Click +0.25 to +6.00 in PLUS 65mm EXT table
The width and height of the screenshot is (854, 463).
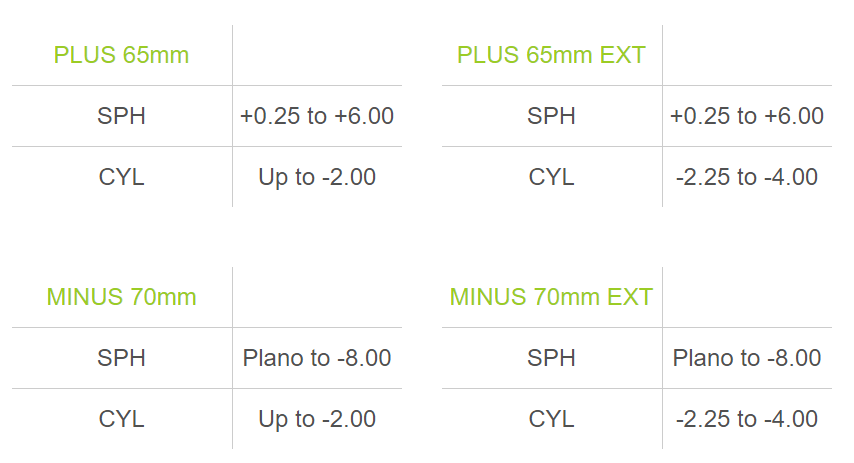[747, 116]
